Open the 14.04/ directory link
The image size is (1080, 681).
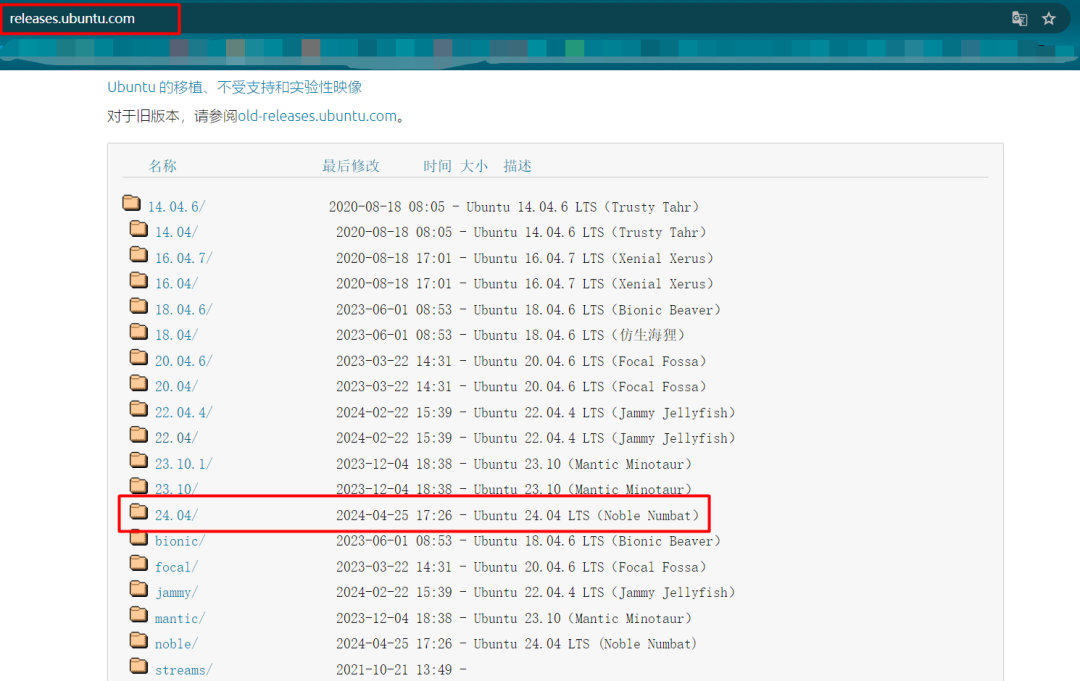(176, 232)
